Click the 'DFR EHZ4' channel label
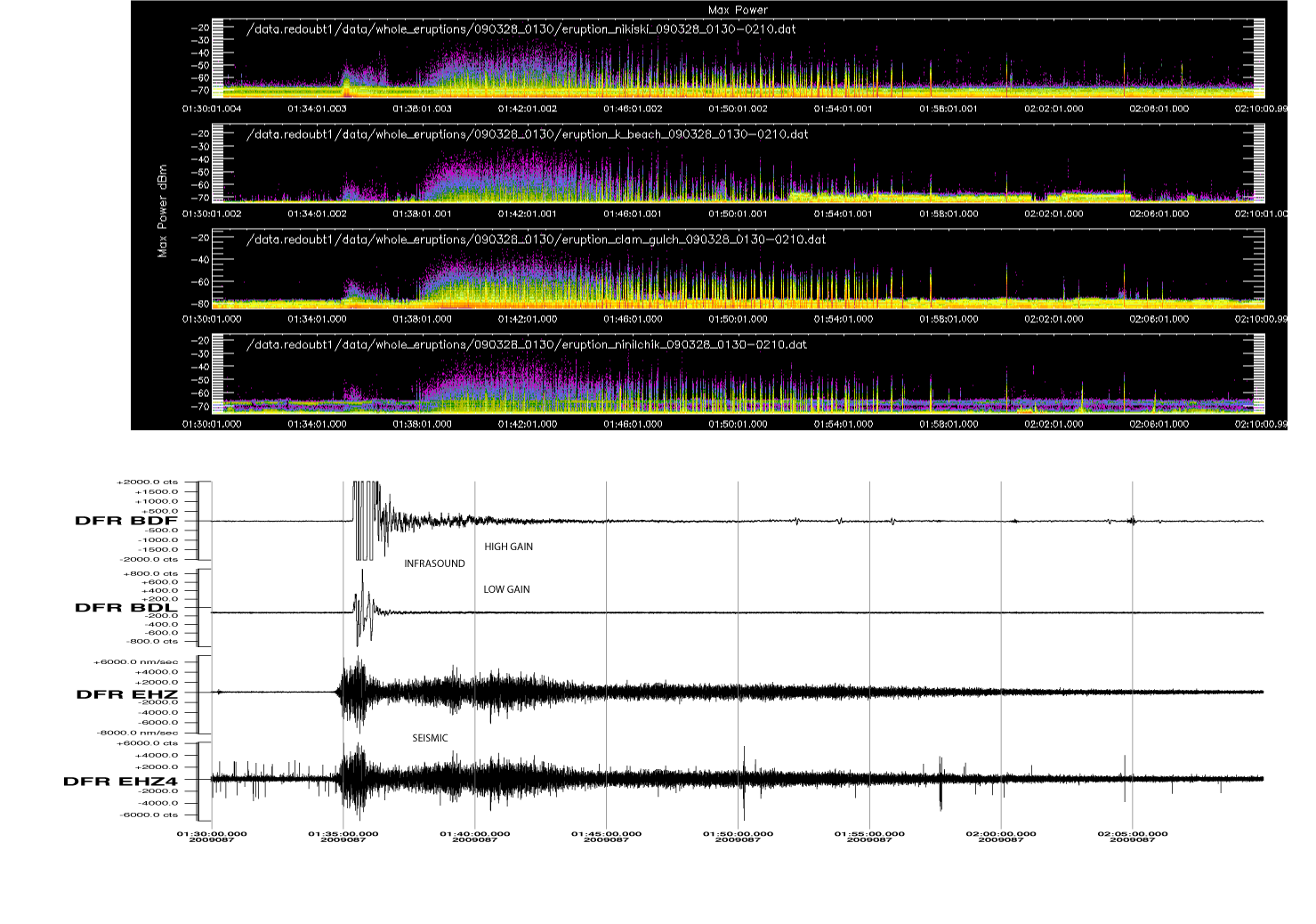1316x924 pixels. 120,782
